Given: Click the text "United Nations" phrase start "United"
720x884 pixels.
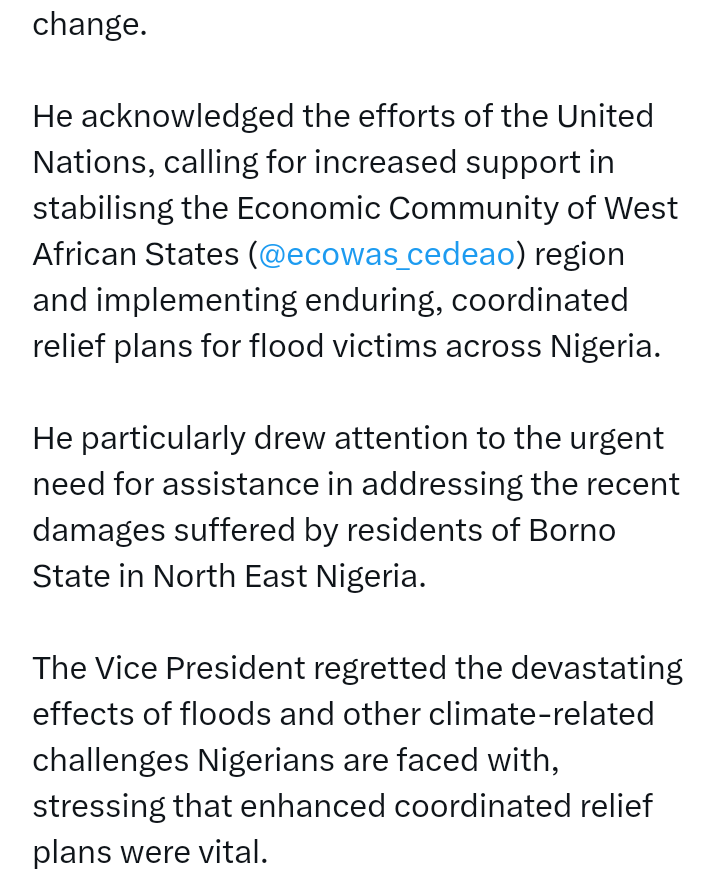Looking at the screenshot, I should click(605, 116).
